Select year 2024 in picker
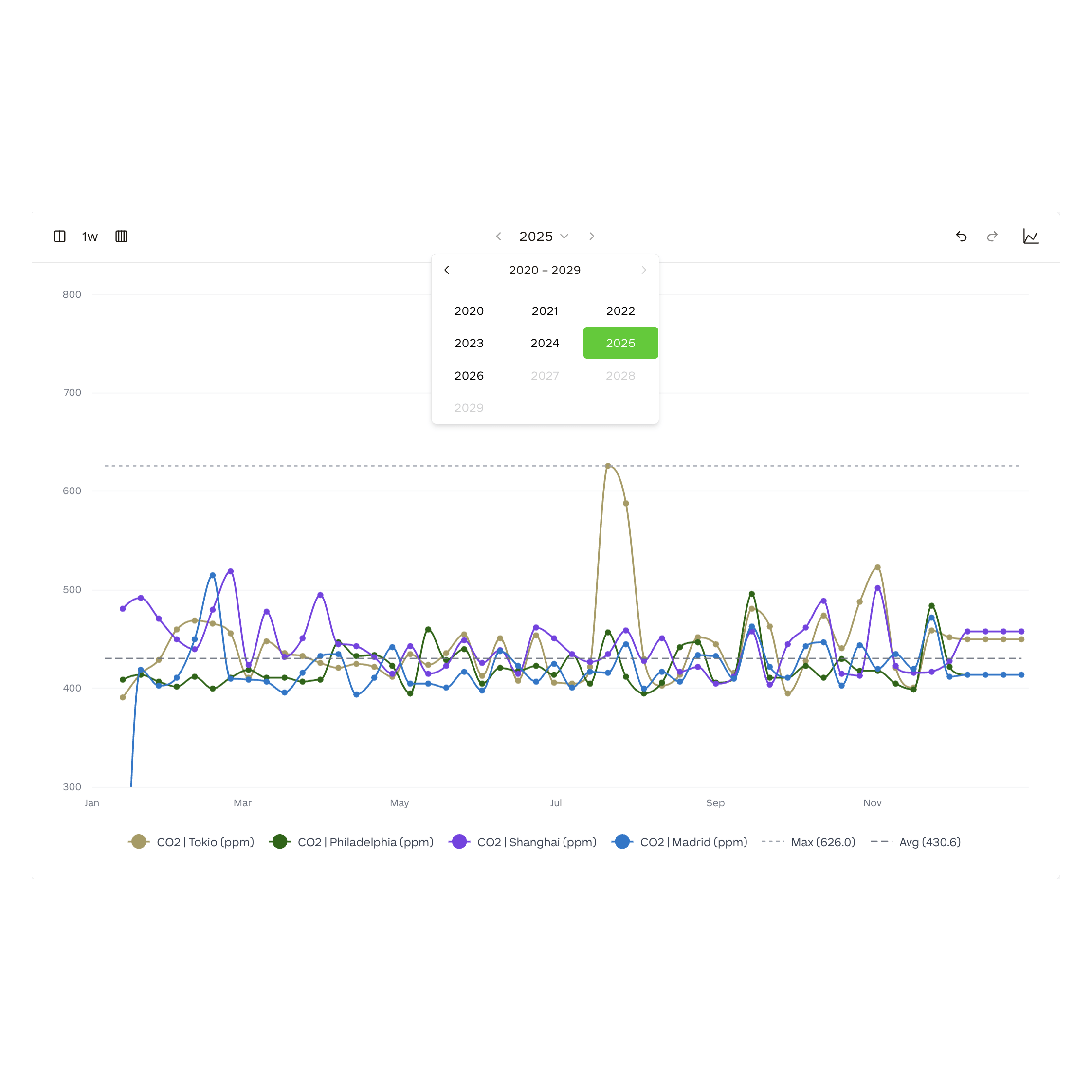The height and width of the screenshot is (1092, 1092). 545,343
